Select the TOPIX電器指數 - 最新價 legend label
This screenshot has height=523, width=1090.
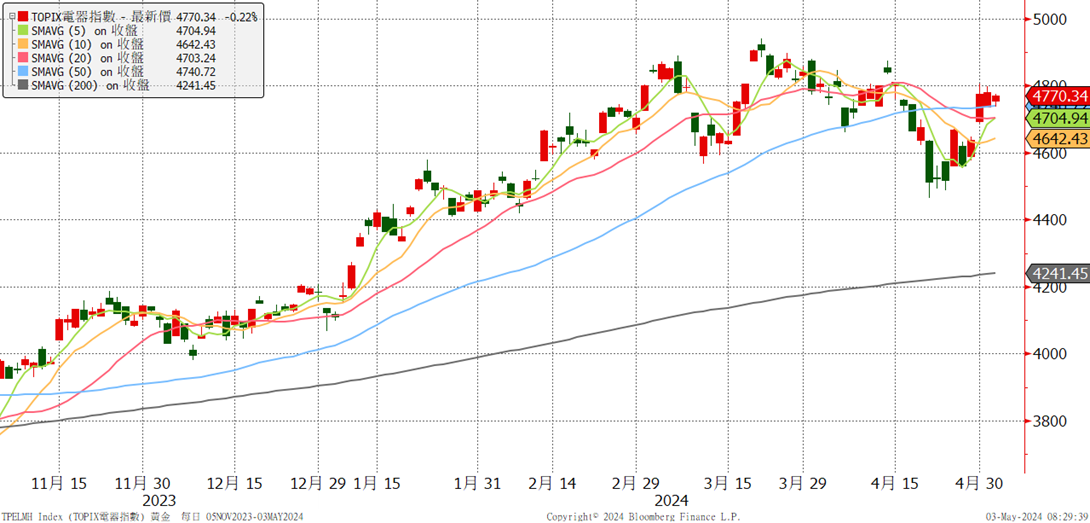100,17
